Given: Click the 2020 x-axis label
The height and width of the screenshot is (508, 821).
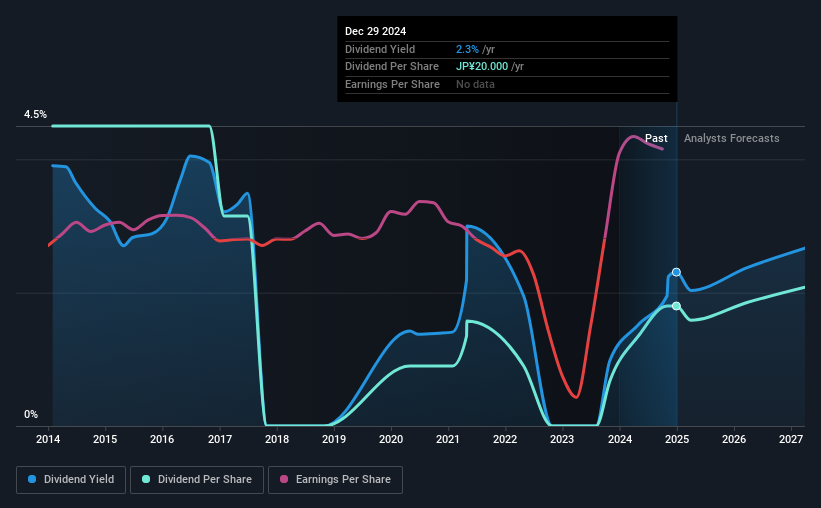Looking at the screenshot, I should [x=391, y=439].
